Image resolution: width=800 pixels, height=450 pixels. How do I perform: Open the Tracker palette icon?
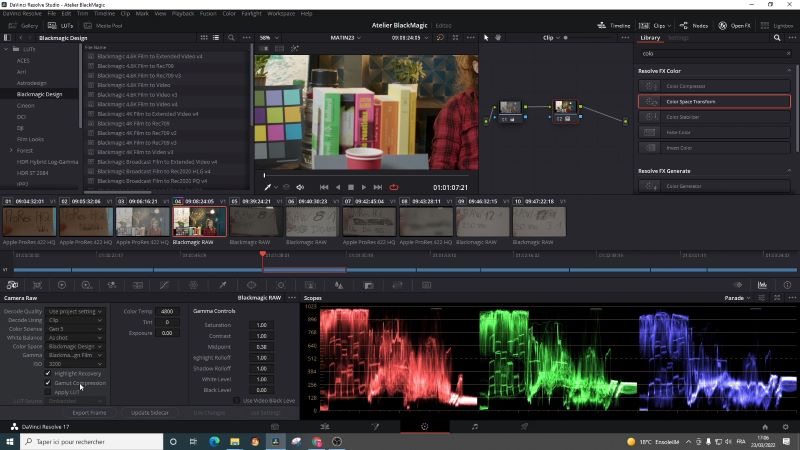click(281, 285)
